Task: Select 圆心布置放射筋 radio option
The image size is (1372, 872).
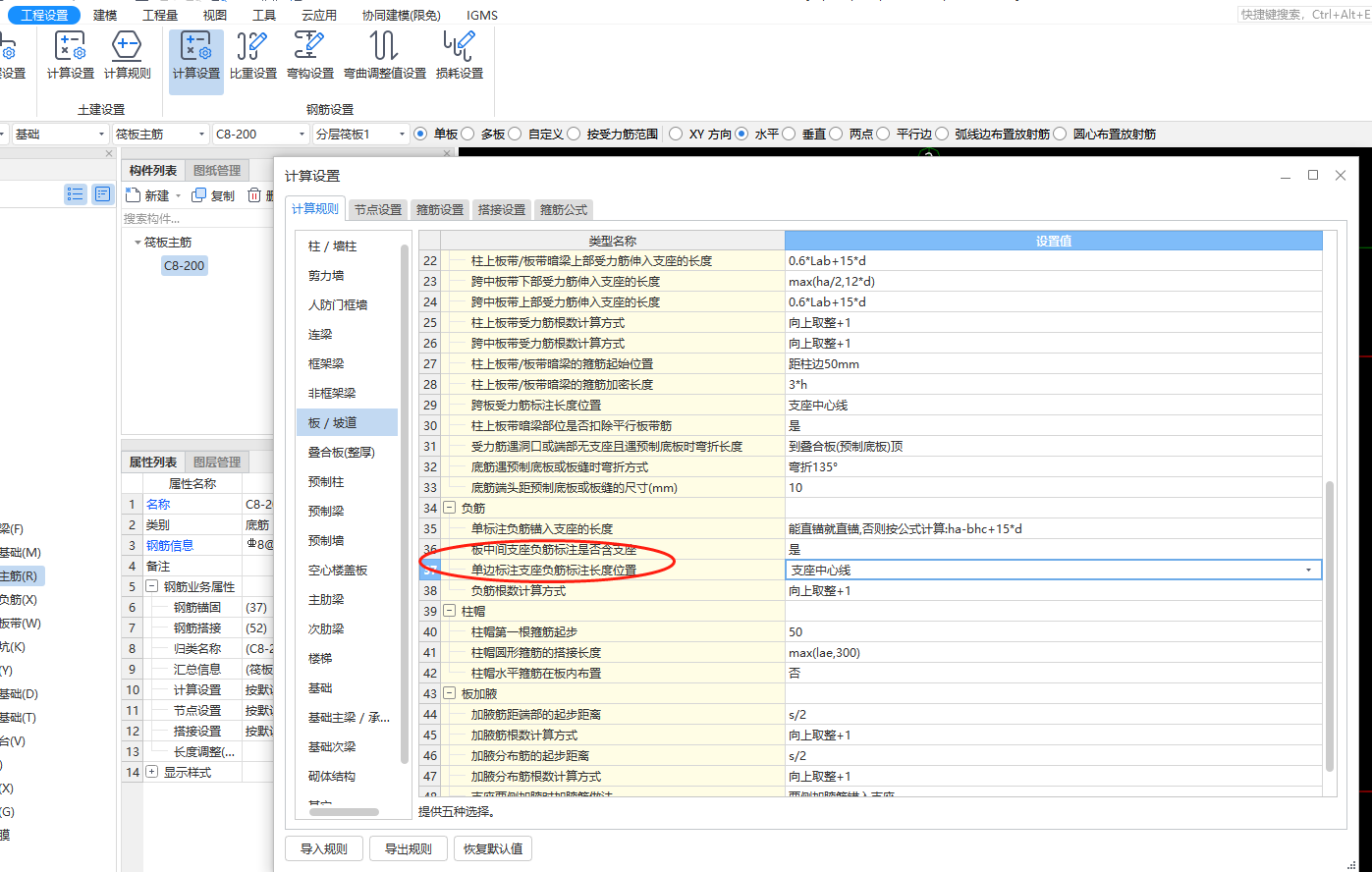Action: pyautogui.click(x=1060, y=134)
